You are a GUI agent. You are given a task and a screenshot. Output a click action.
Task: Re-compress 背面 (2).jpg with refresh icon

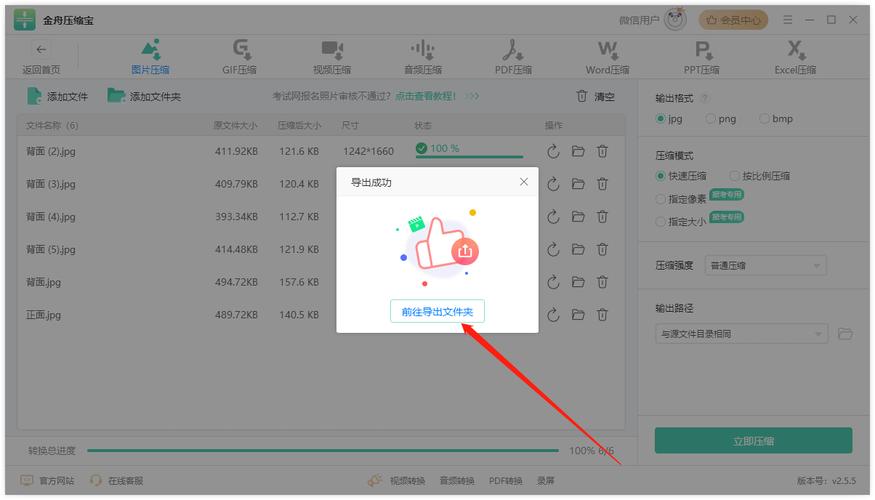[x=553, y=151]
